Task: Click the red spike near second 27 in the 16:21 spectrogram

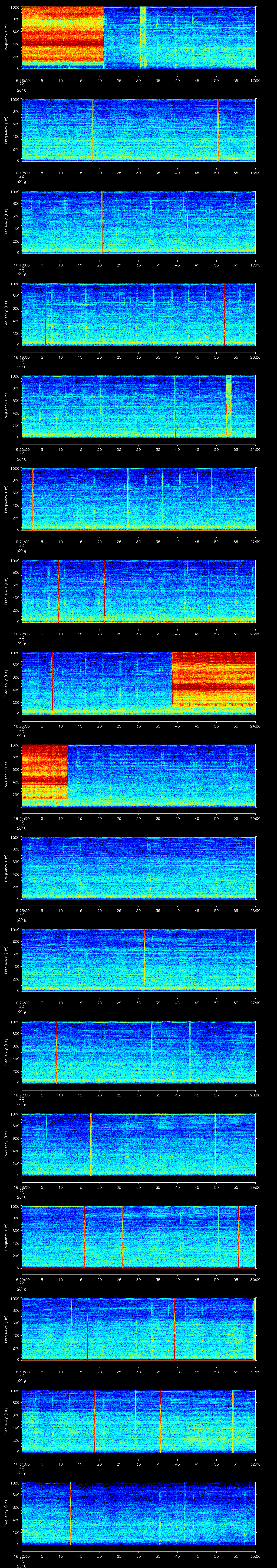Action: (128, 499)
